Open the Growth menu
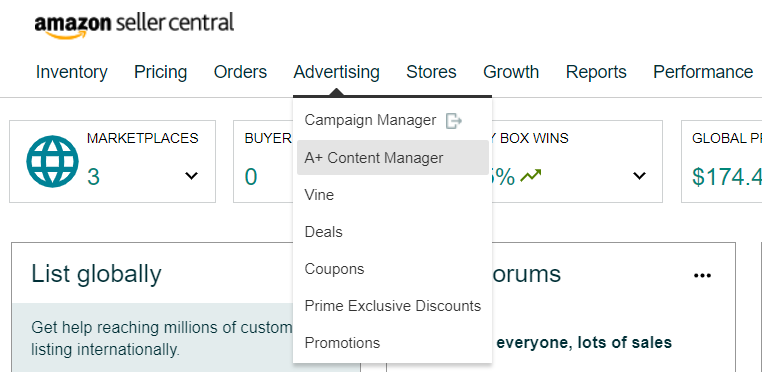 pyautogui.click(x=511, y=72)
